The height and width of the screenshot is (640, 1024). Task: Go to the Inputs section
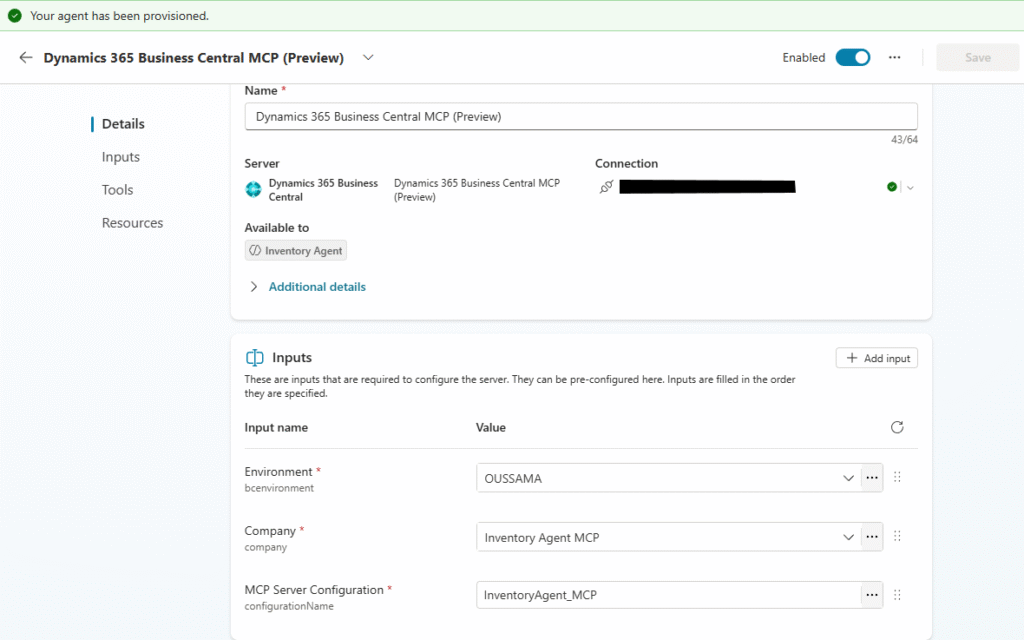pyautogui.click(x=121, y=157)
